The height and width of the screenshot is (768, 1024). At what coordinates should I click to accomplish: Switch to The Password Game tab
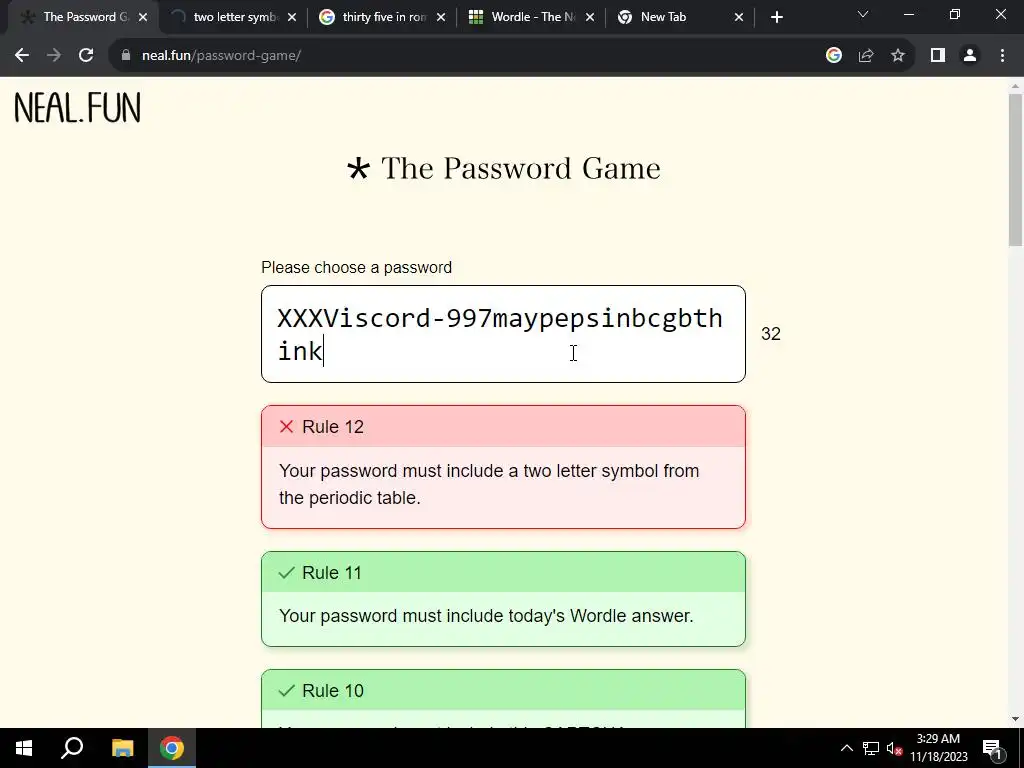[78, 17]
